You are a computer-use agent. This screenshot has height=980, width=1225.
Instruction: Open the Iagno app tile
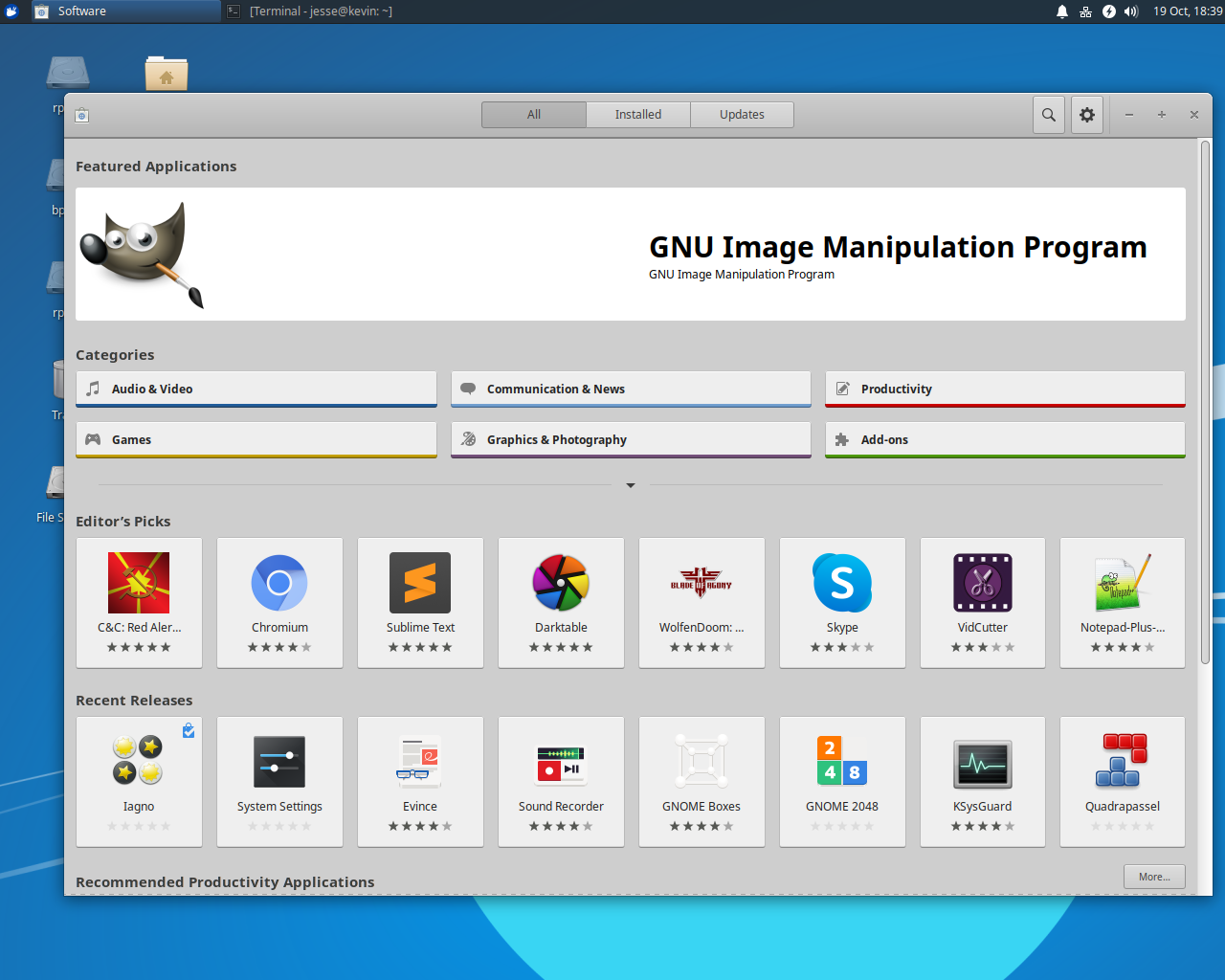click(139, 781)
